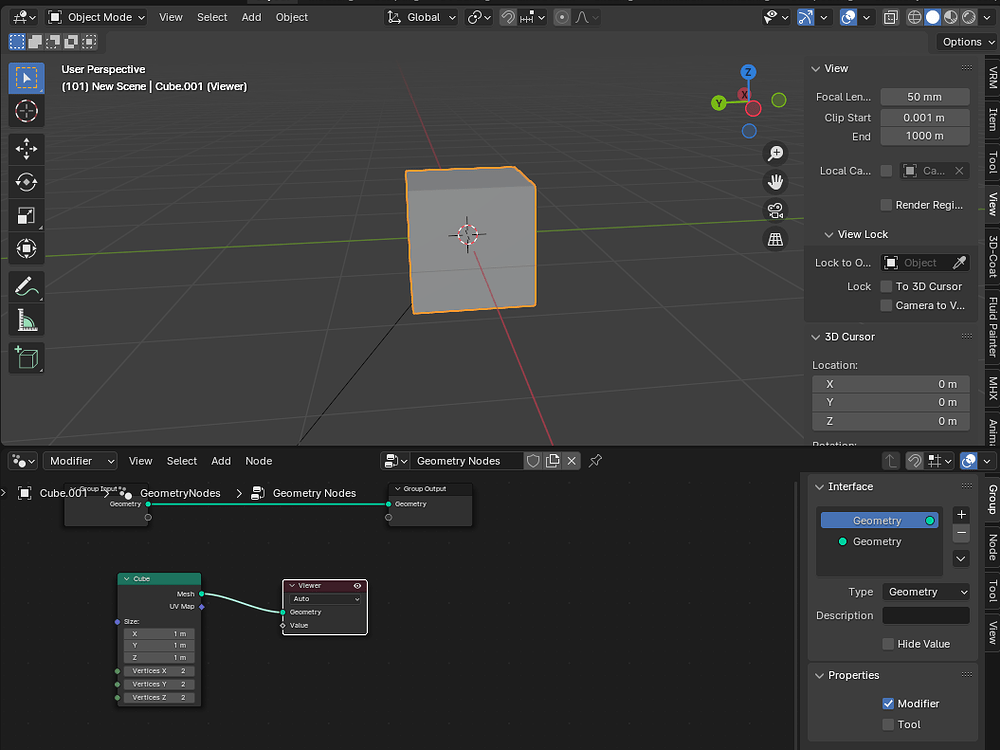Open the interface Type Geometry dropdown
The width and height of the screenshot is (1000, 750).
click(925, 592)
